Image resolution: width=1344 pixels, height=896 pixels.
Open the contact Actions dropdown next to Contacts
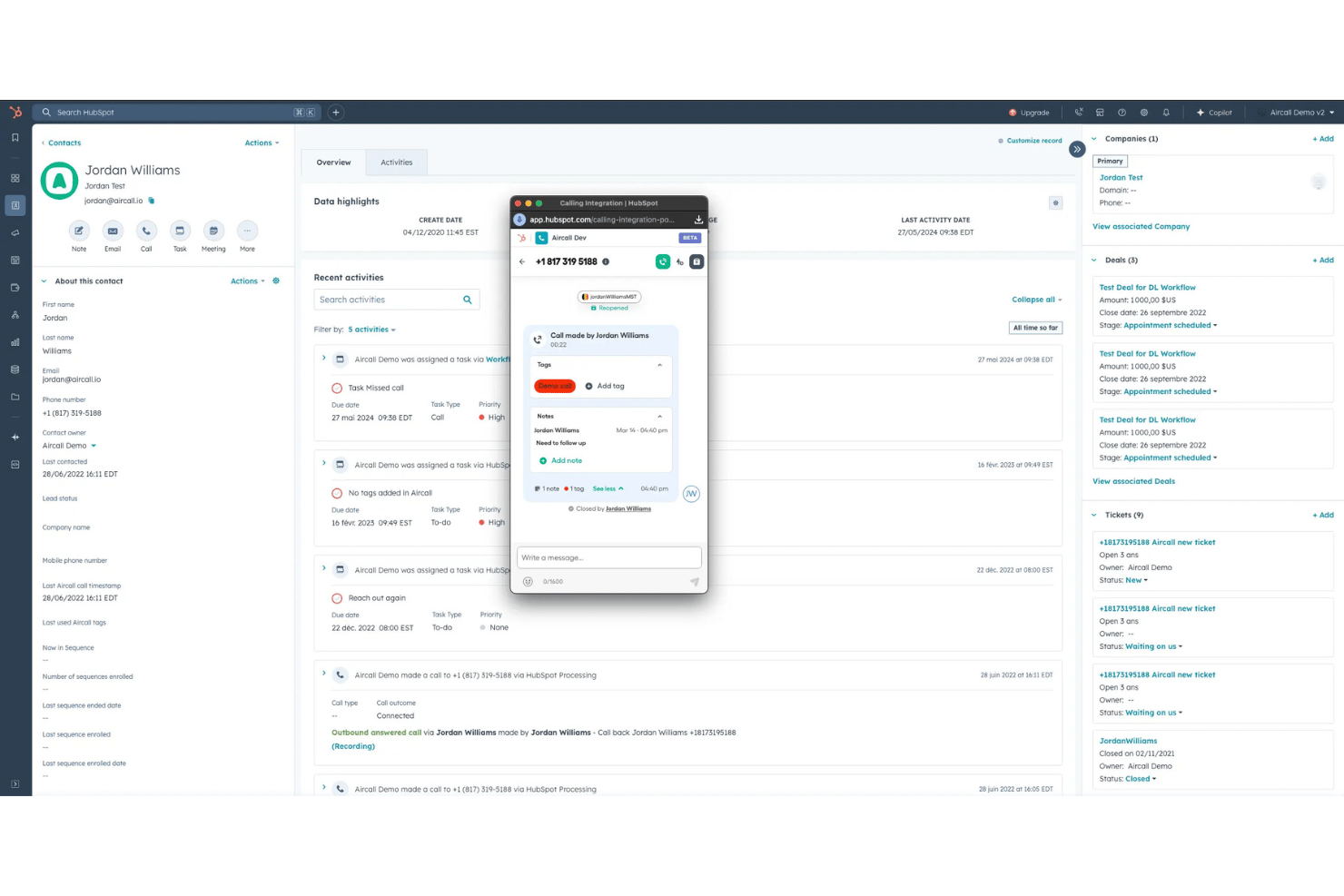[262, 143]
